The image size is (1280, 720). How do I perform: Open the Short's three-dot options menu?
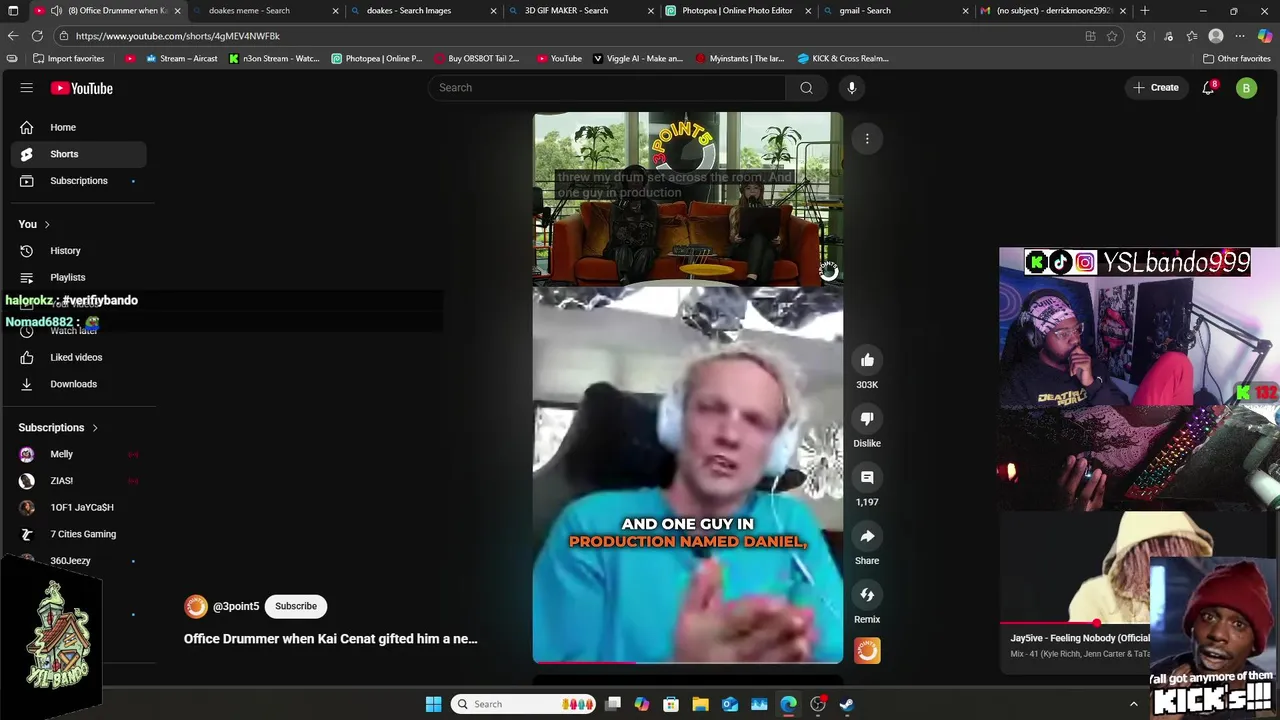click(x=867, y=139)
